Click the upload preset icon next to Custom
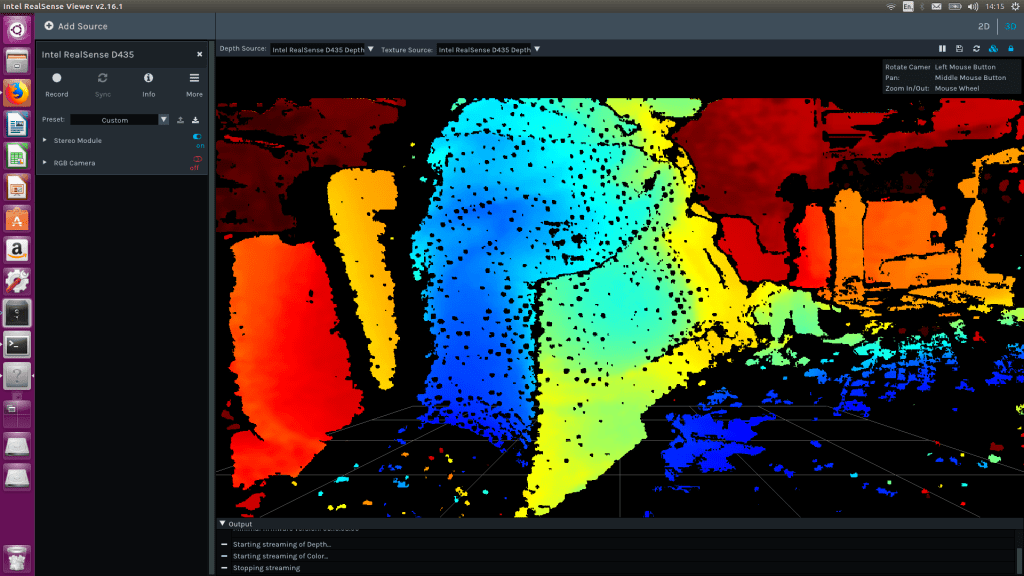The image size is (1024, 576). (x=180, y=120)
